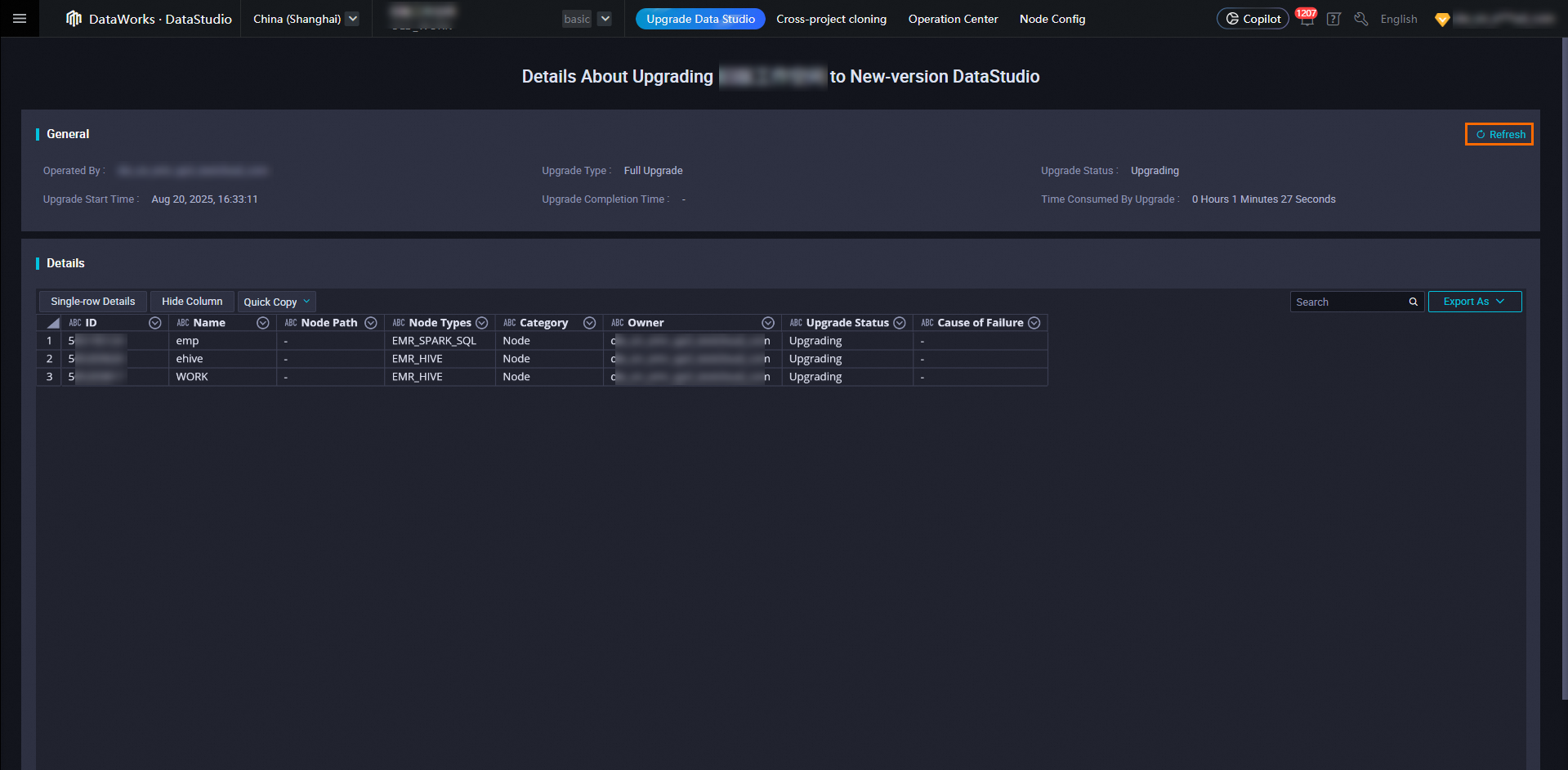The height and width of the screenshot is (770, 1568).
Task: Expand the Quick Copy dropdown
Action: [276, 302]
